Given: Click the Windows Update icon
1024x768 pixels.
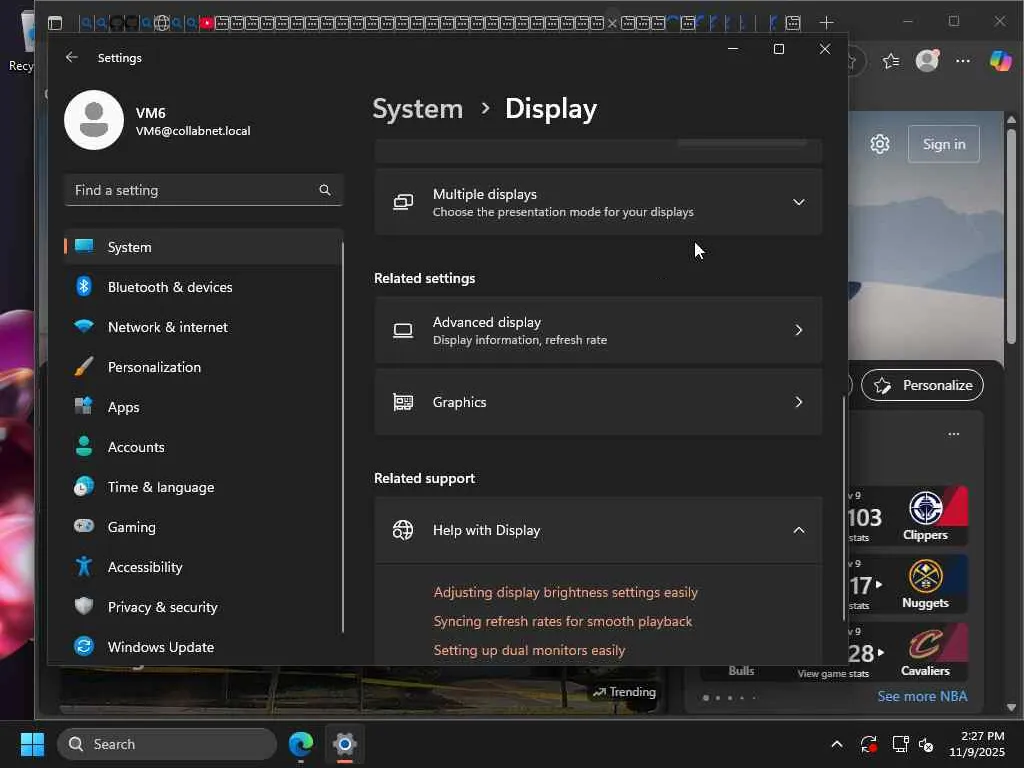Looking at the screenshot, I should click(85, 647).
